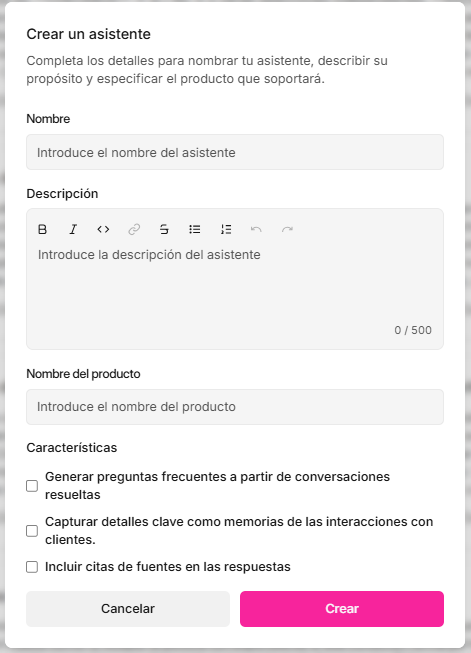
Task: Tick the include source citations checkbox
Action: [32, 567]
